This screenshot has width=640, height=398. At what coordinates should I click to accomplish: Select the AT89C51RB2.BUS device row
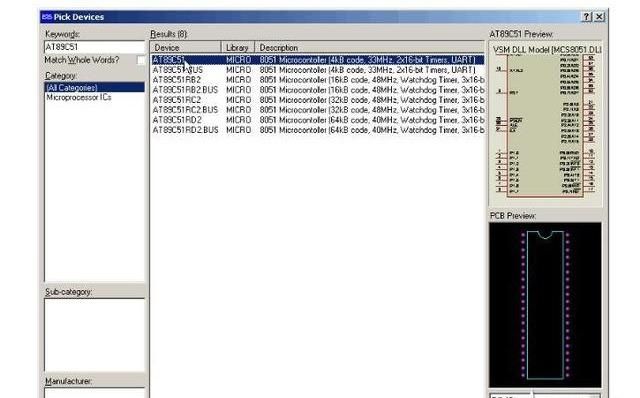(318, 90)
